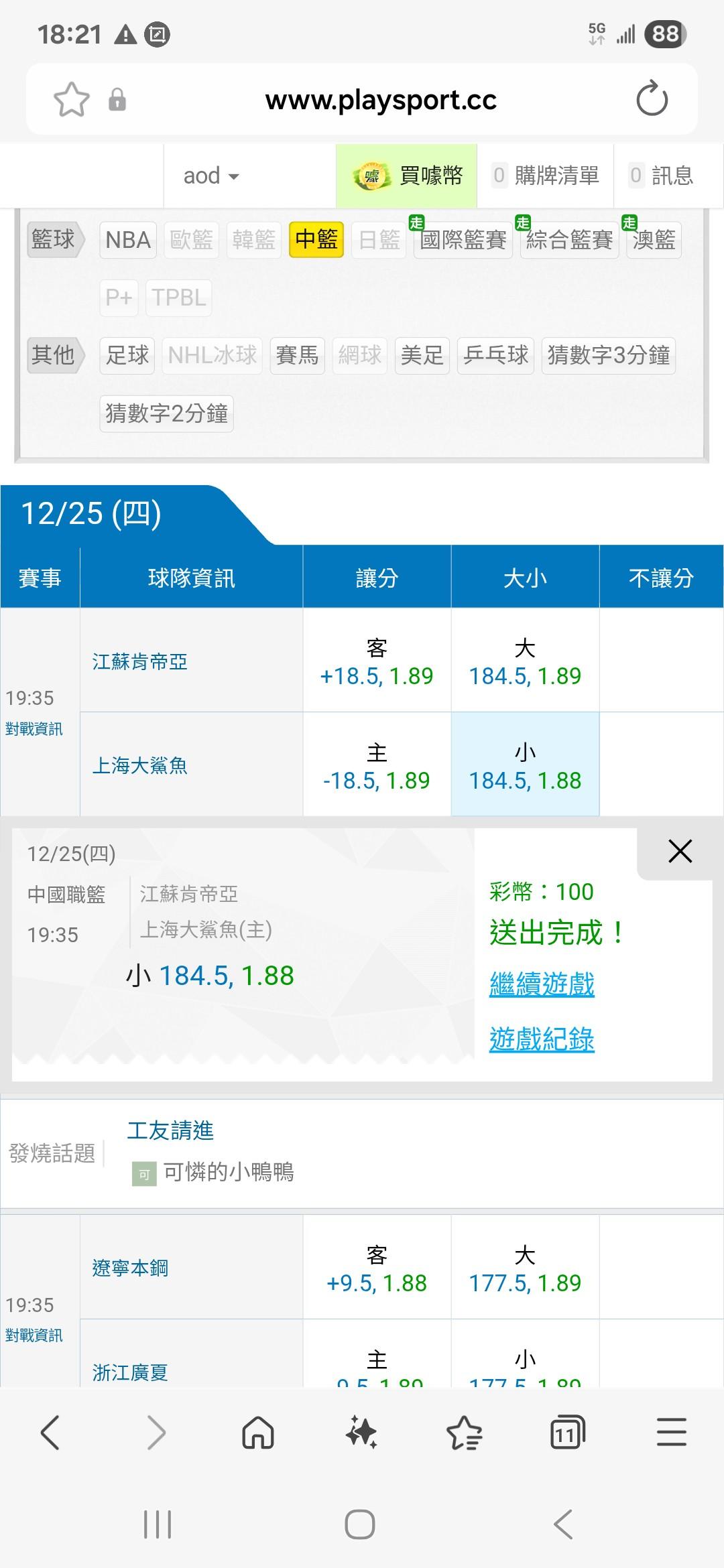Close the bet confirmation slip

pos(680,852)
